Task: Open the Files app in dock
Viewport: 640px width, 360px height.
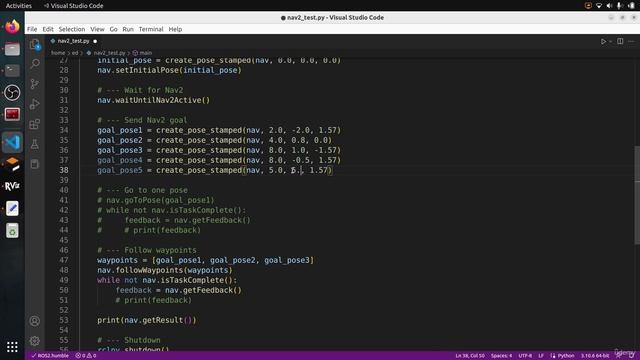Action: (12, 49)
